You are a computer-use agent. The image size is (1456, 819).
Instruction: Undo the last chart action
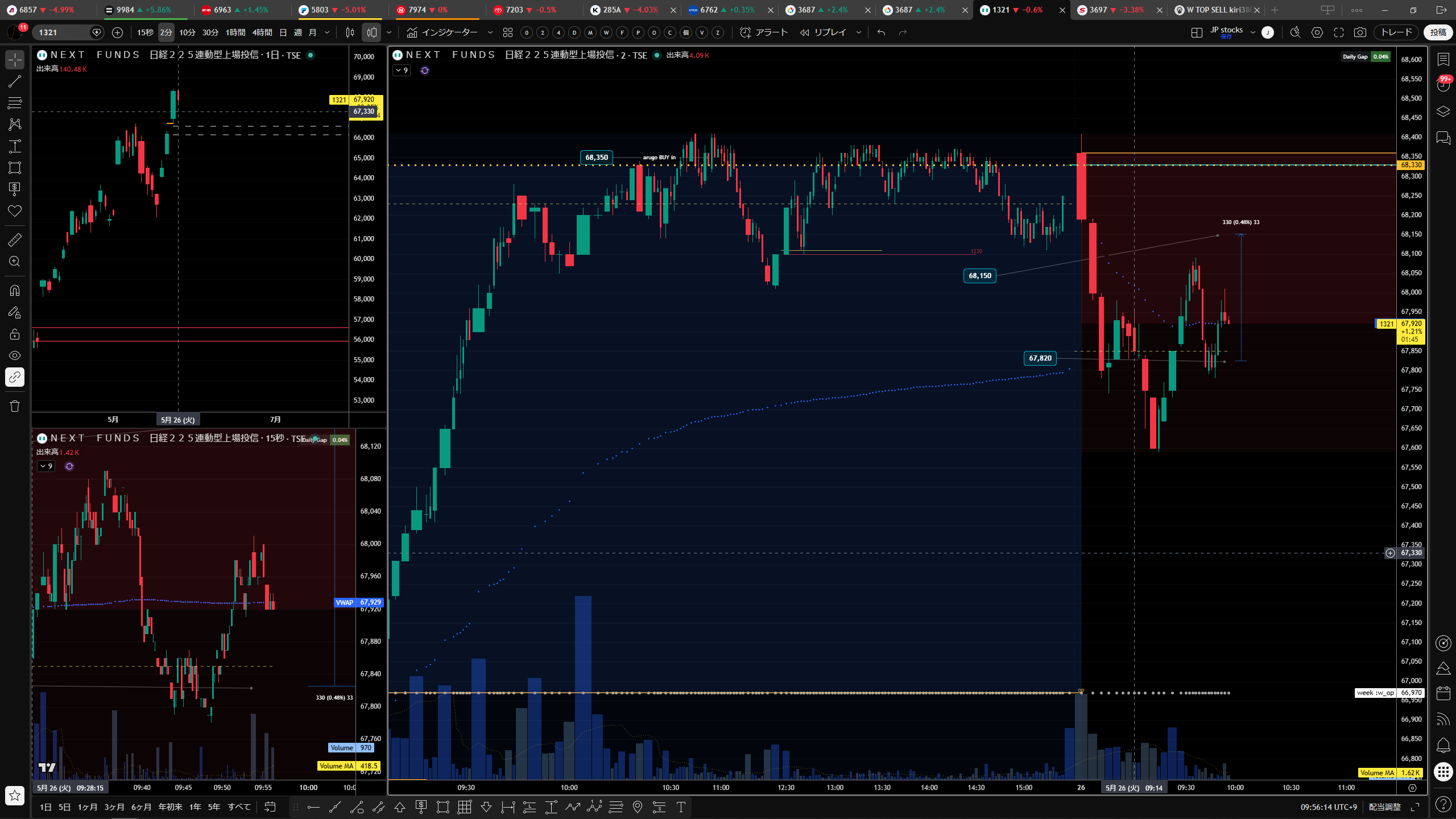[x=882, y=32]
